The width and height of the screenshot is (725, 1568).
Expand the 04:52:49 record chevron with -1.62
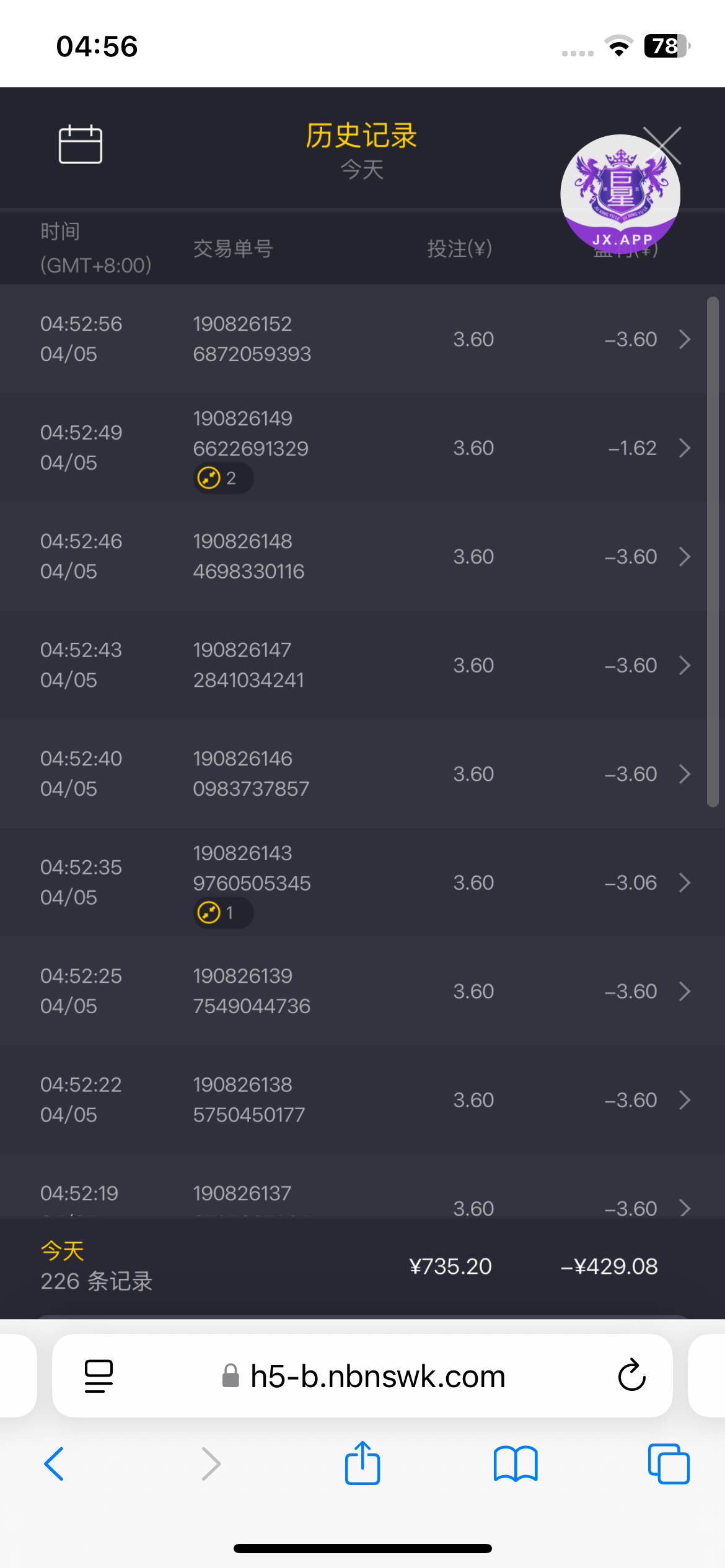point(685,448)
